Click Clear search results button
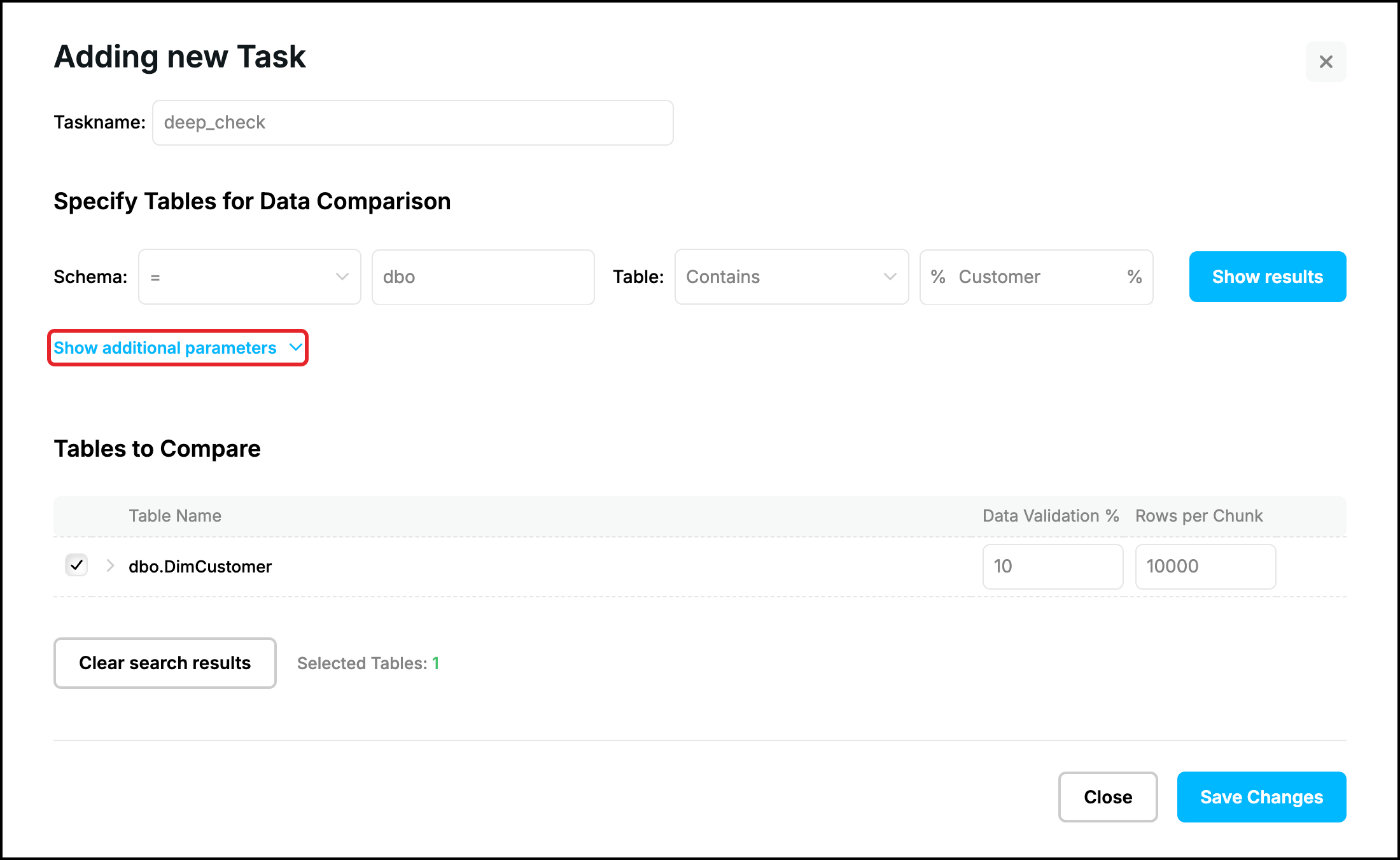Viewport: 1400px width, 860px height. pyautogui.click(x=165, y=663)
